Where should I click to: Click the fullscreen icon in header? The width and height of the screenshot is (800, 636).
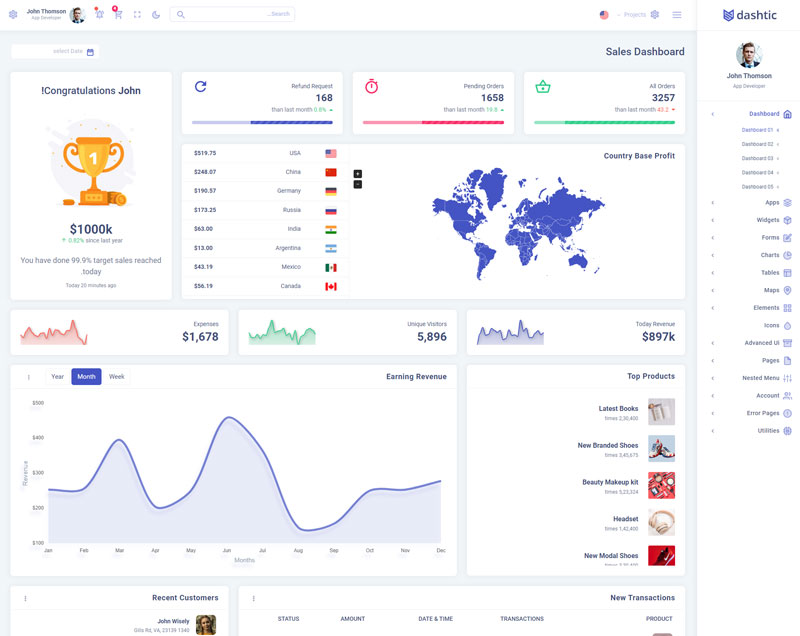(137, 14)
